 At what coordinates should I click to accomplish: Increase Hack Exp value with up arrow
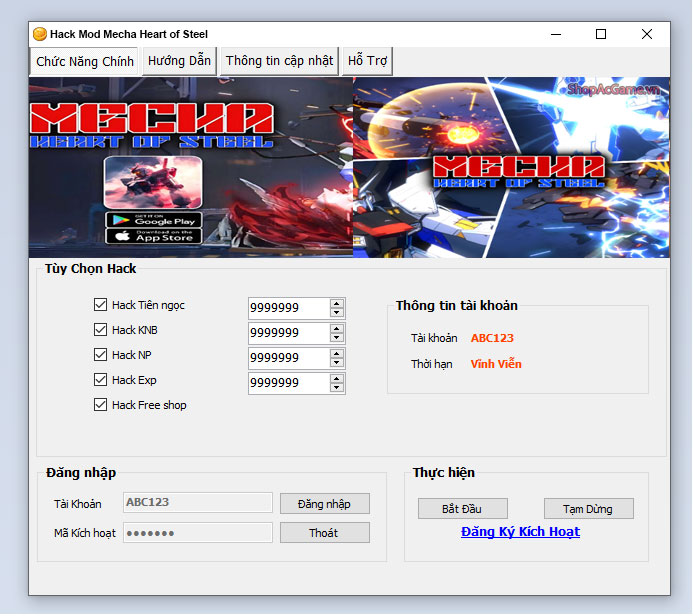(337, 379)
